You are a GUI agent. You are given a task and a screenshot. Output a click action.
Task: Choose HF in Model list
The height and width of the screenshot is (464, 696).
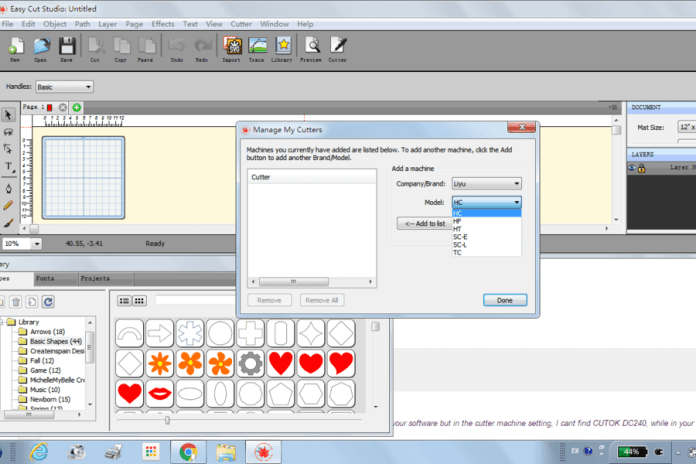coord(486,221)
